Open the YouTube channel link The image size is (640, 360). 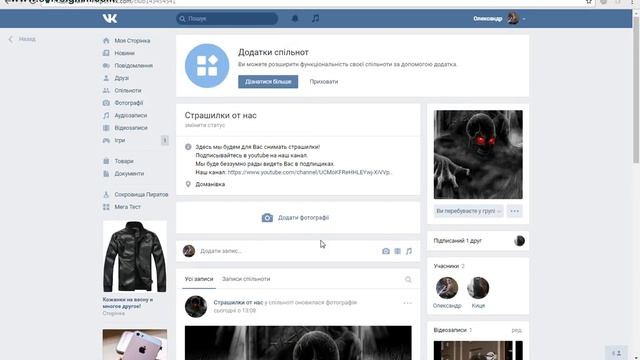tap(309, 172)
